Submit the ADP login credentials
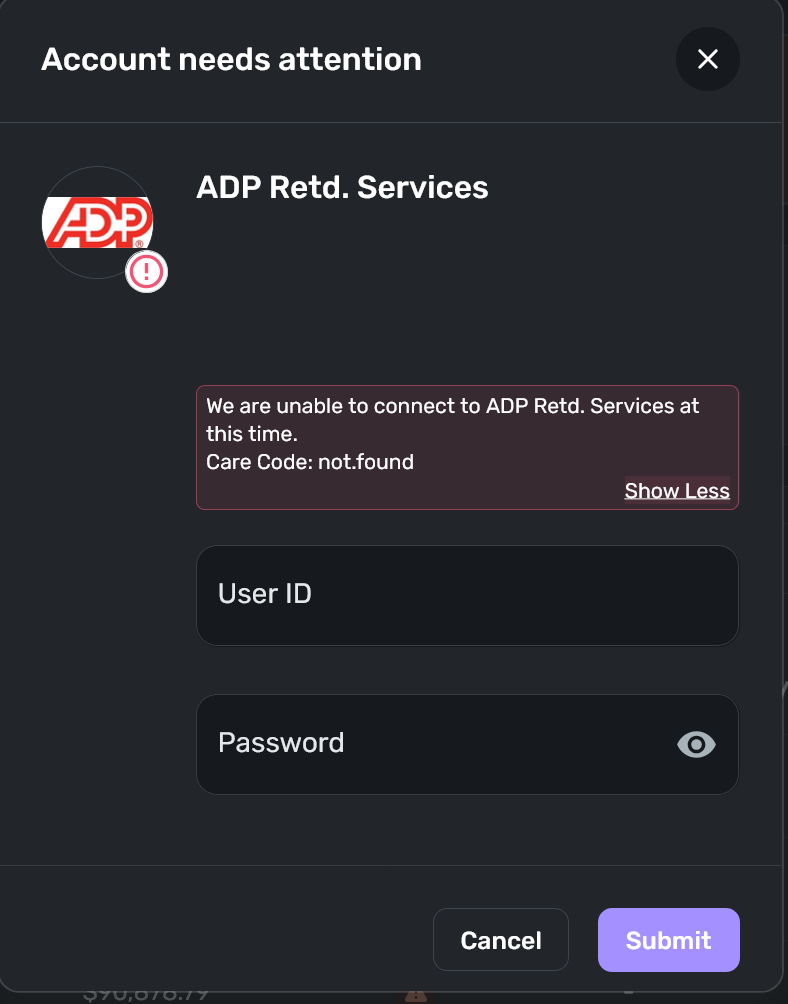Image resolution: width=788 pixels, height=1004 pixels. click(x=668, y=940)
